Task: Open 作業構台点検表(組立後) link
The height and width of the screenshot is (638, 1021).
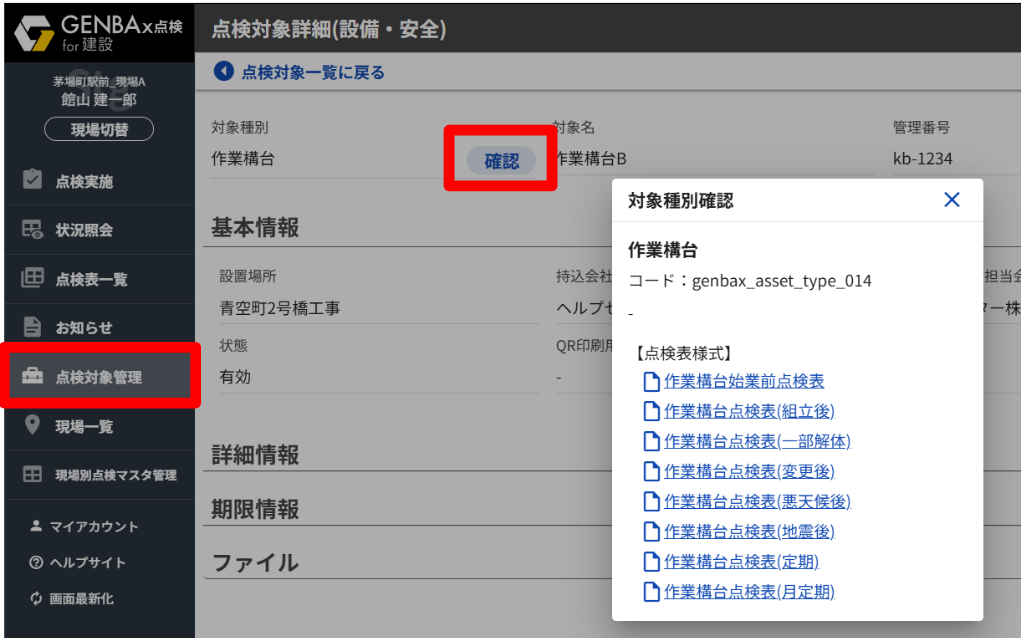Action: (x=748, y=411)
